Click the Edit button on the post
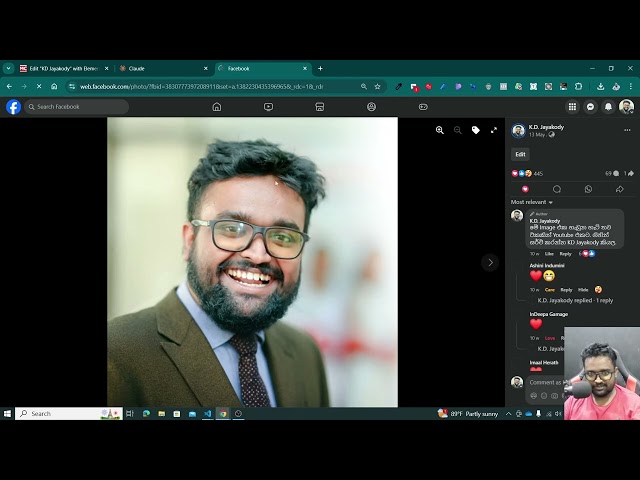This screenshot has height=480, width=640. click(520, 154)
